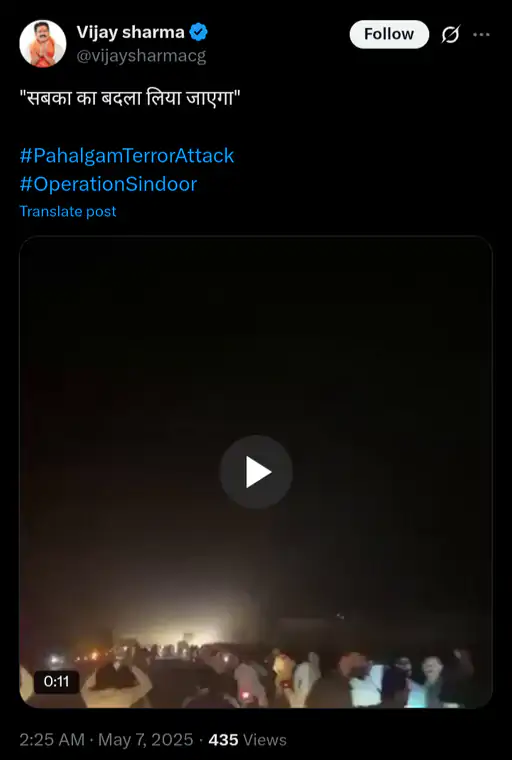Image resolution: width=512 pixels, height=760 pixels.
Task: Open the 2:25 AM post time
Action: [52, 740]
